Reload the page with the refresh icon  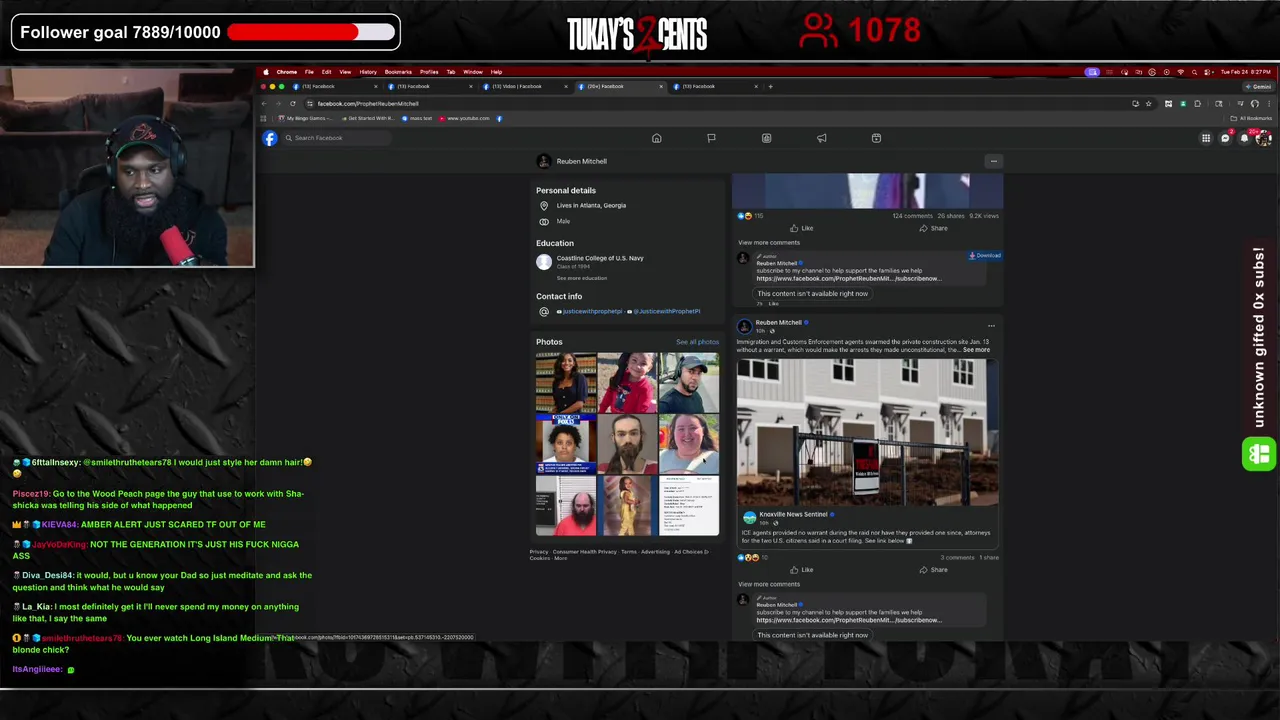[x=293, y=104]
